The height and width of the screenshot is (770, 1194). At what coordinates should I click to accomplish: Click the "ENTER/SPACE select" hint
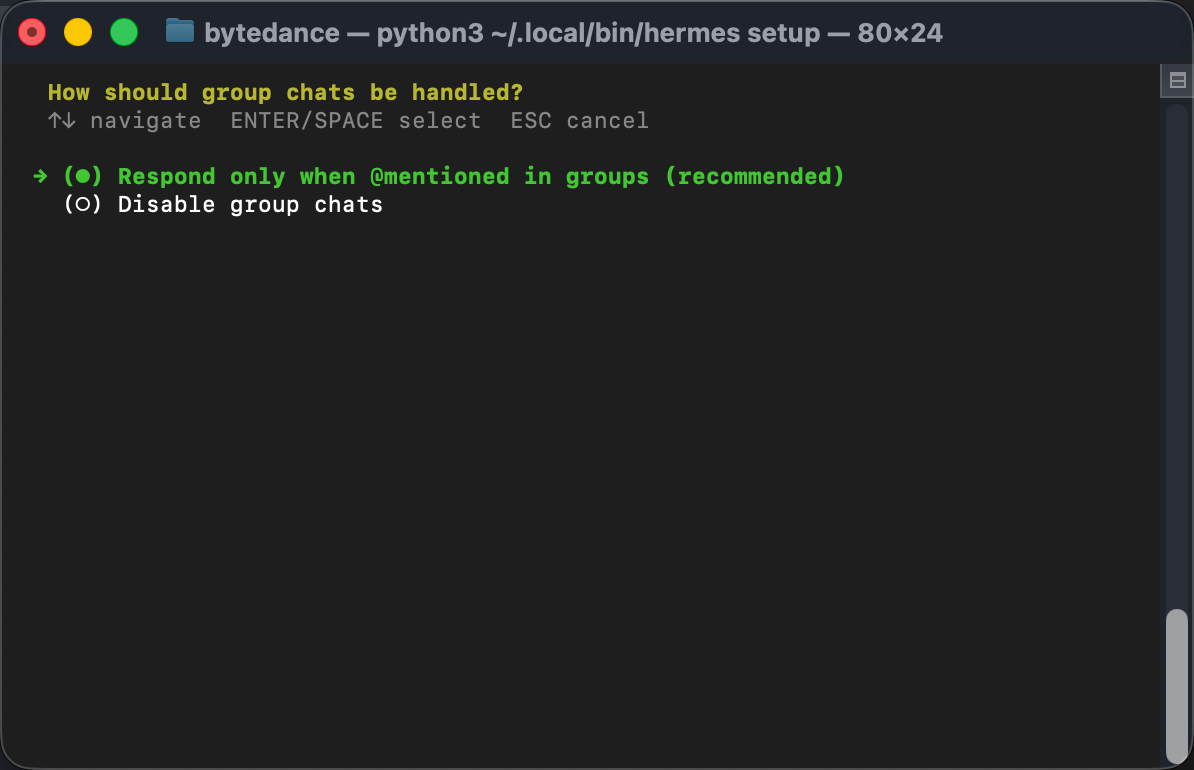[355, 121]
